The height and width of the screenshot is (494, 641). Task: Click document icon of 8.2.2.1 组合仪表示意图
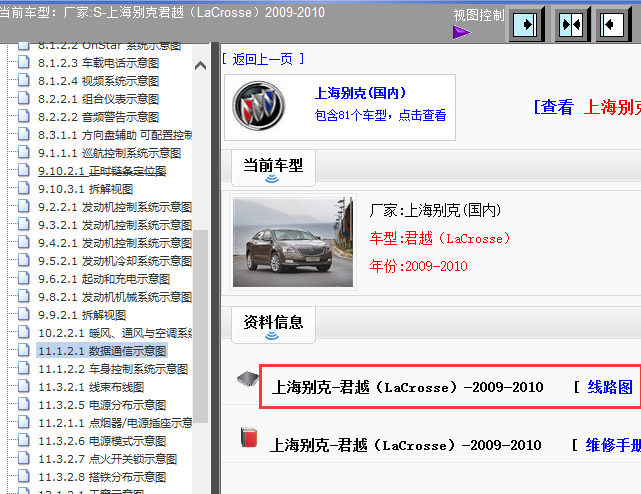(24, 97)
